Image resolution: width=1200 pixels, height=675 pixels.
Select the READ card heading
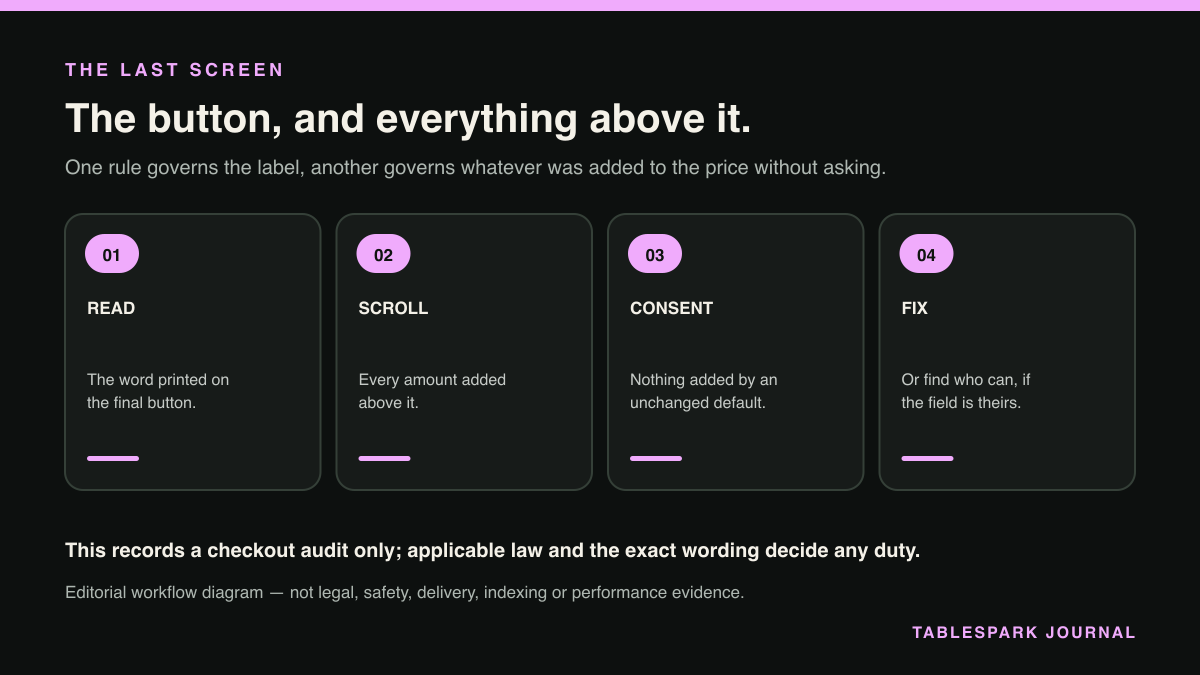(111, 308)
